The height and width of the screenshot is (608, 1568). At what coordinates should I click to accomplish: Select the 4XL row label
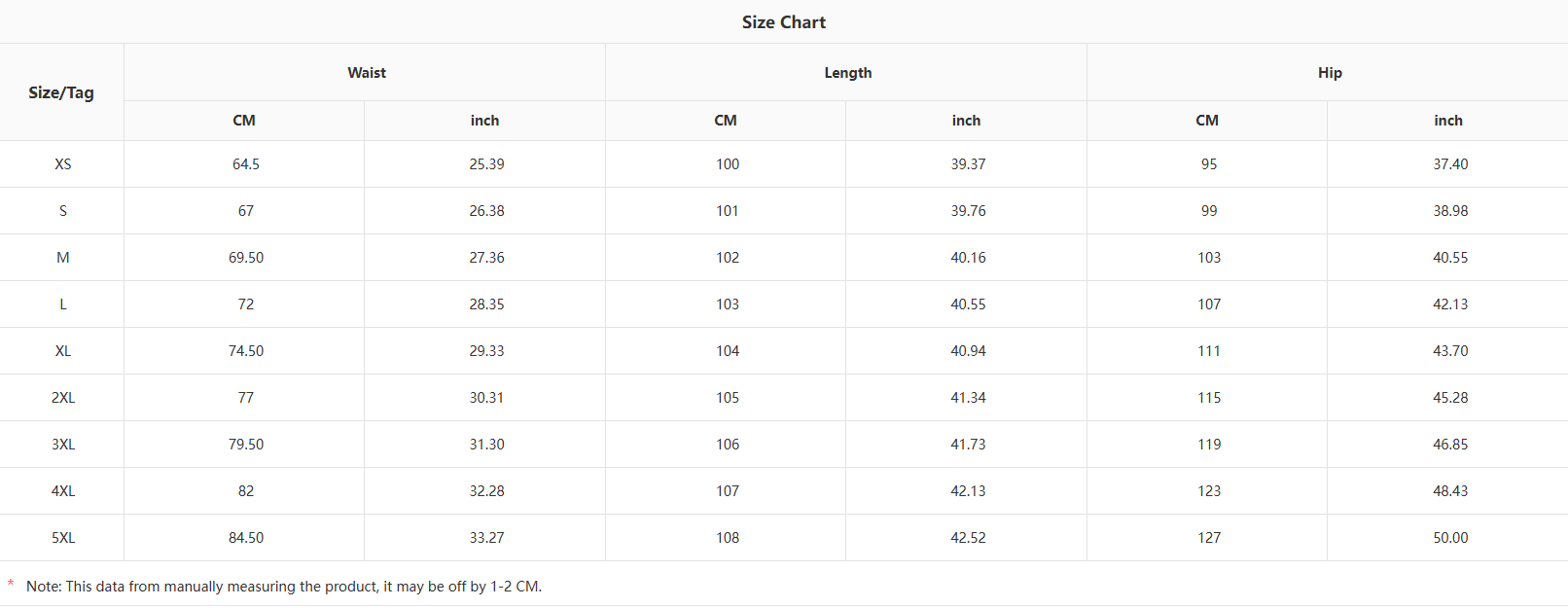click(63, 491)
